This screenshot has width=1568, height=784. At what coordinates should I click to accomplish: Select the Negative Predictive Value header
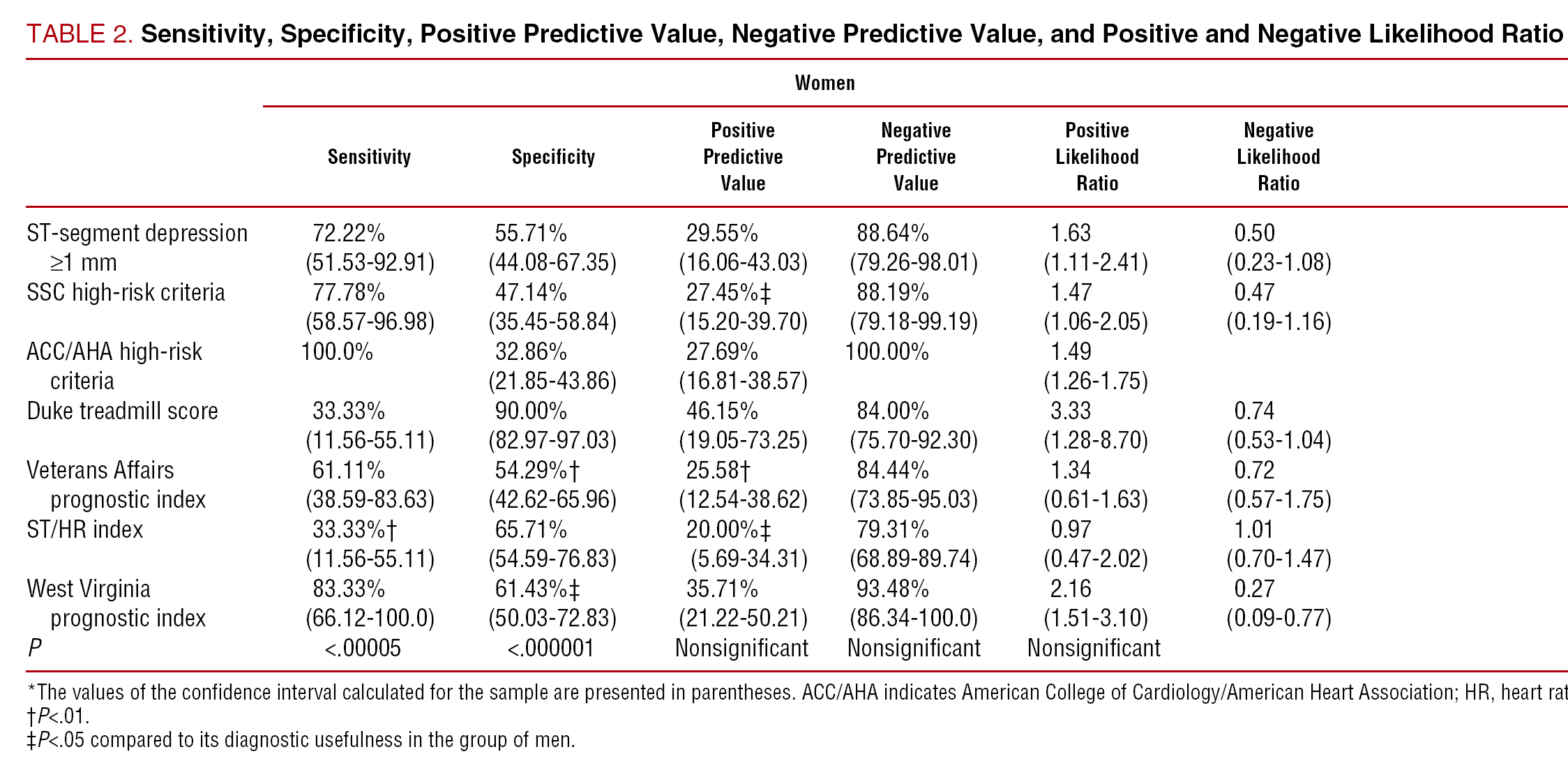click(x=916, y=157)
